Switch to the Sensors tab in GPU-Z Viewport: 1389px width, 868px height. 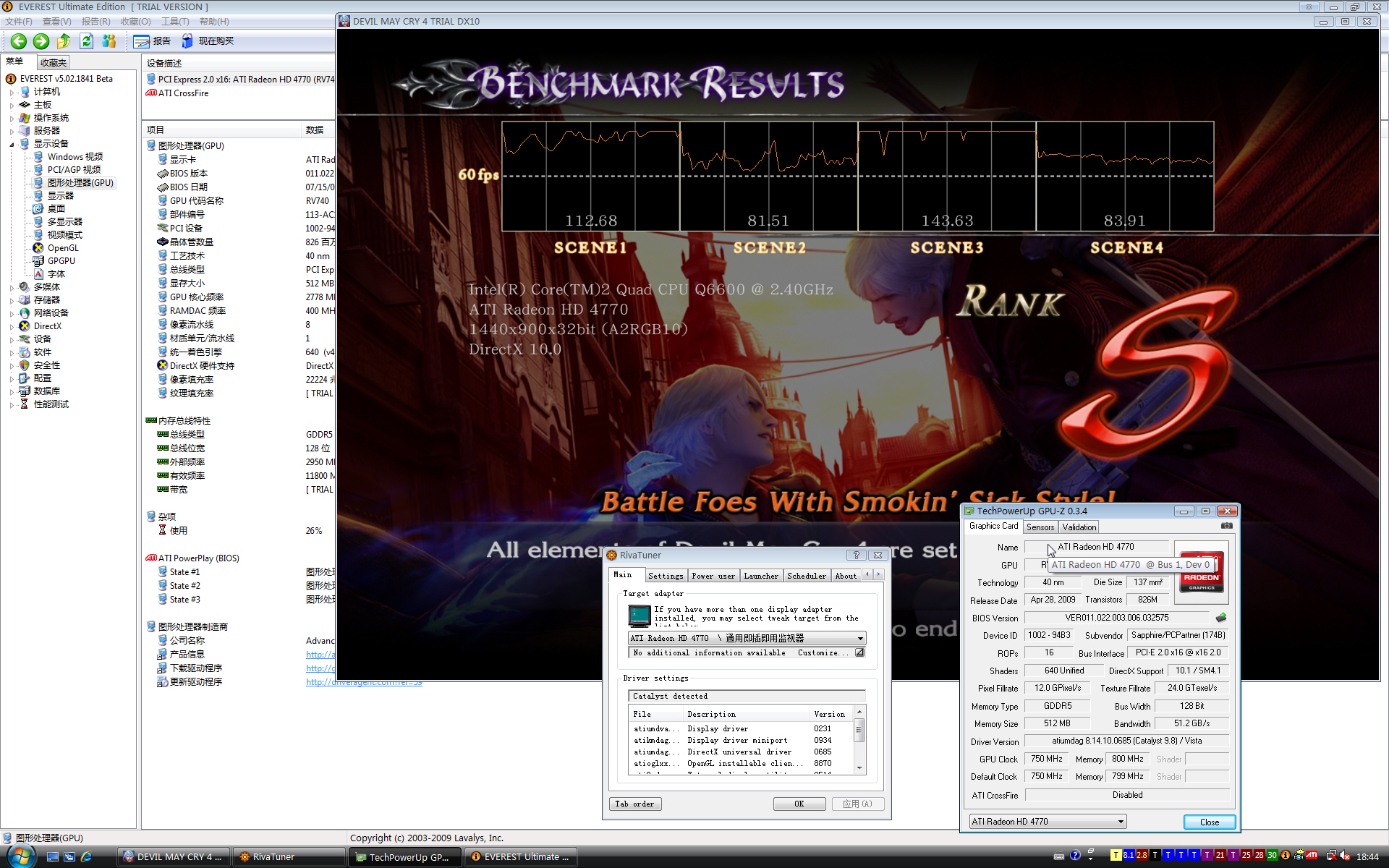click(x=1040, y=527)
